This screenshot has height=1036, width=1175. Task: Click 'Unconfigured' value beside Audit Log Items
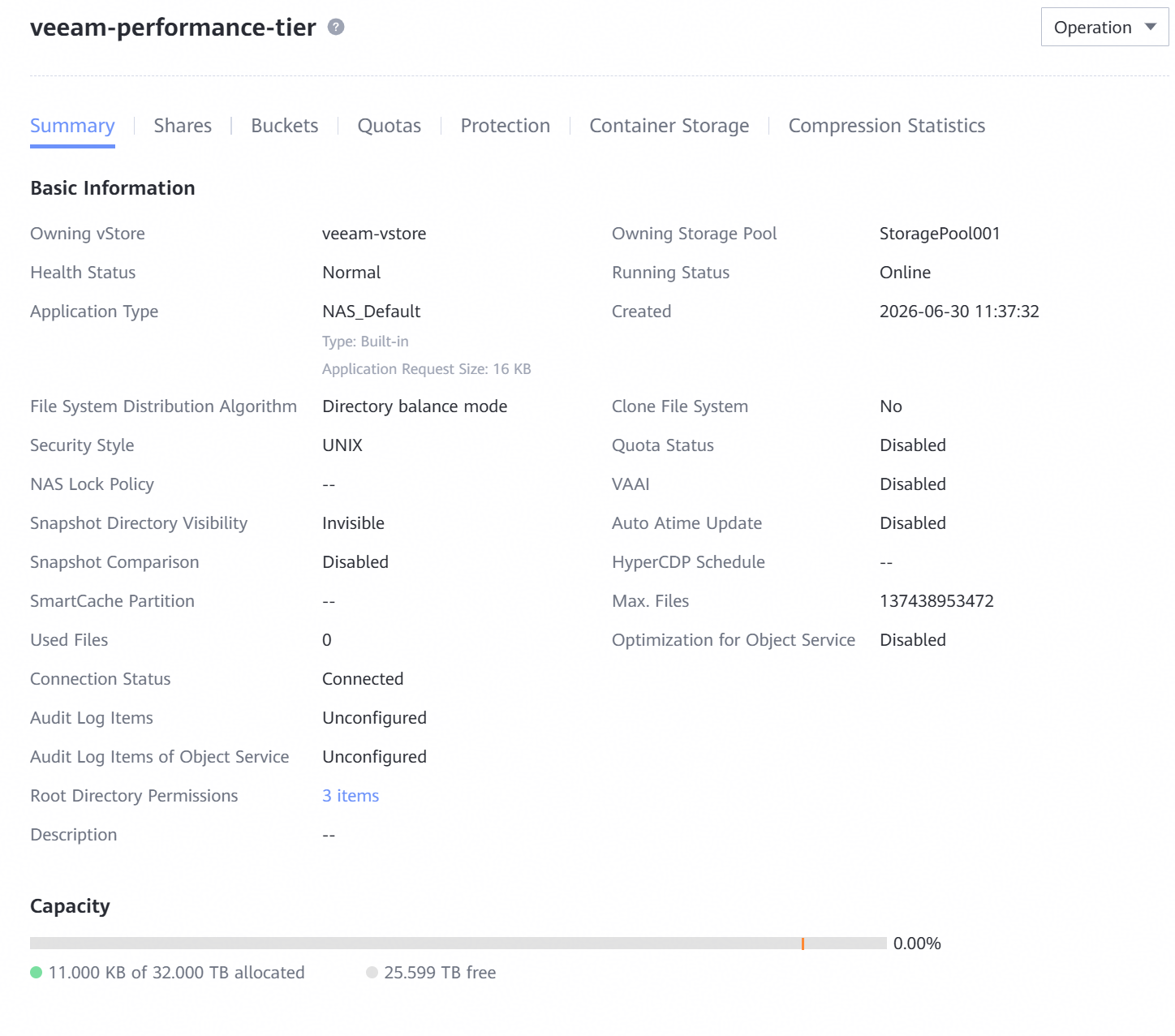click(374, 718)
